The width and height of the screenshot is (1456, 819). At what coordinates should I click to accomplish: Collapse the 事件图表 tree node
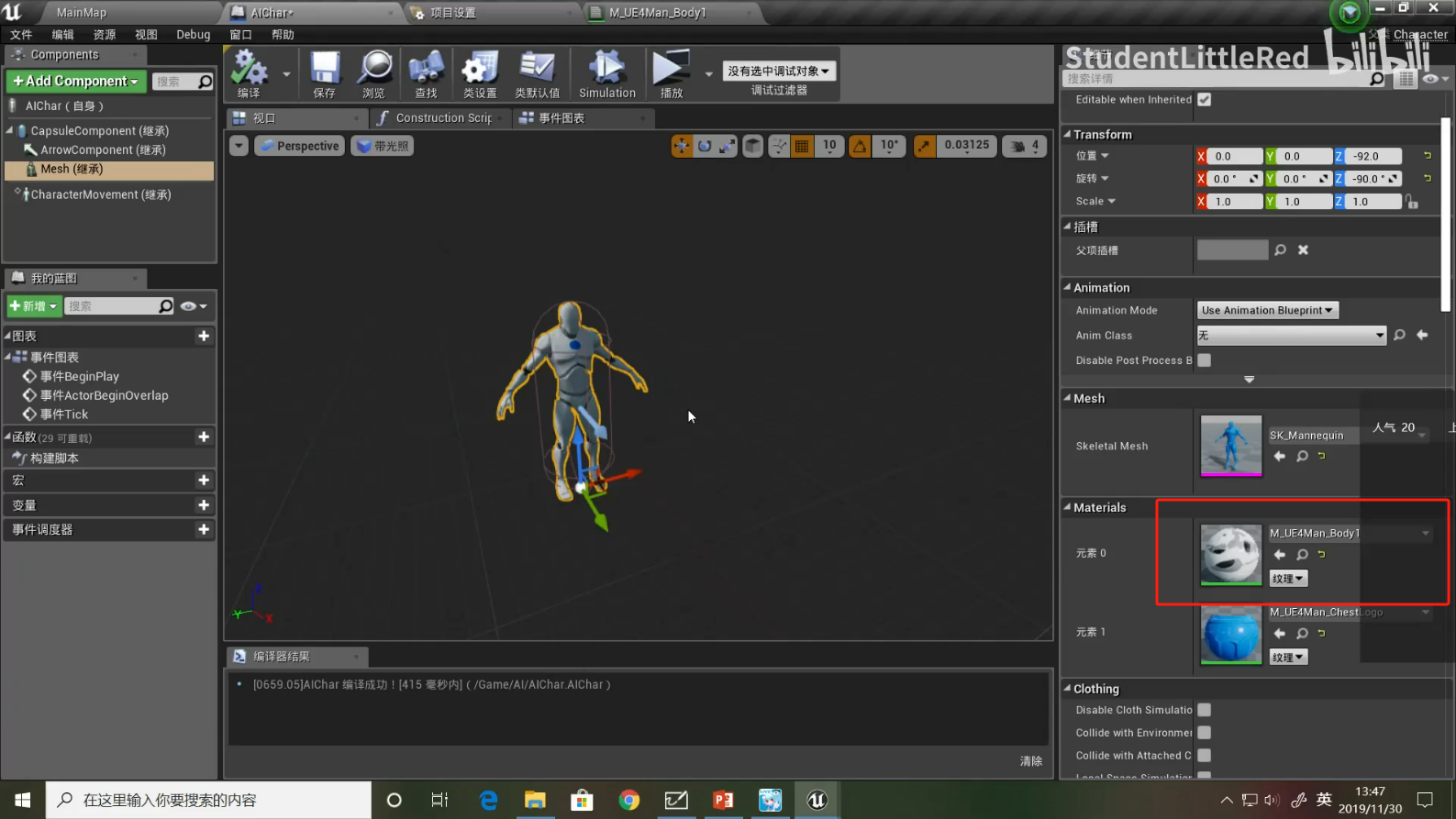(7, 357)
